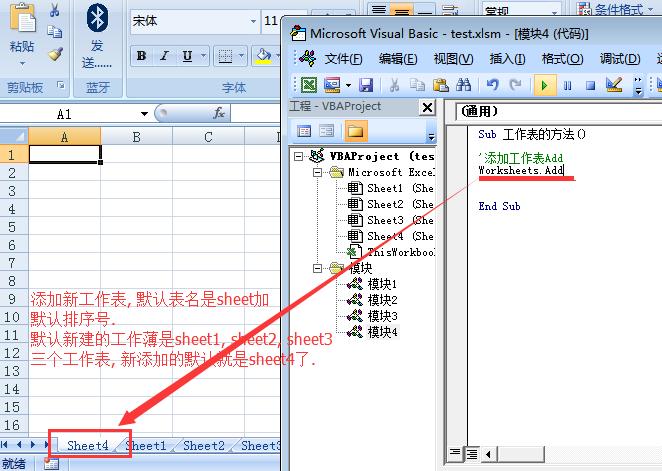Click the macro record icon in Excel status bar
Screen dimensions: 662x471
[52, 464]
